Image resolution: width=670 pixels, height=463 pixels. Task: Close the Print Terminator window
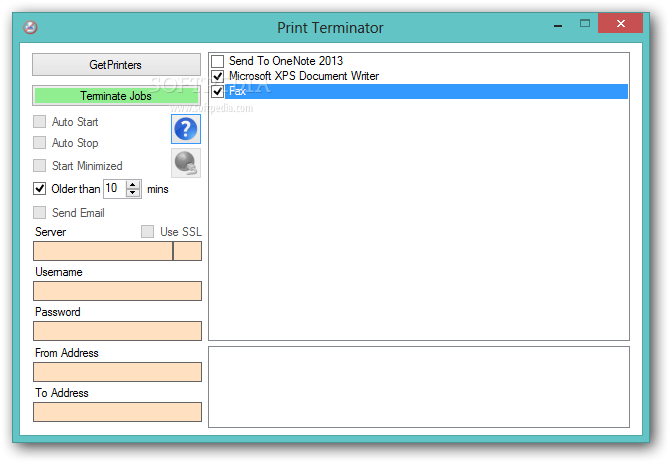[x=620, y=23]
